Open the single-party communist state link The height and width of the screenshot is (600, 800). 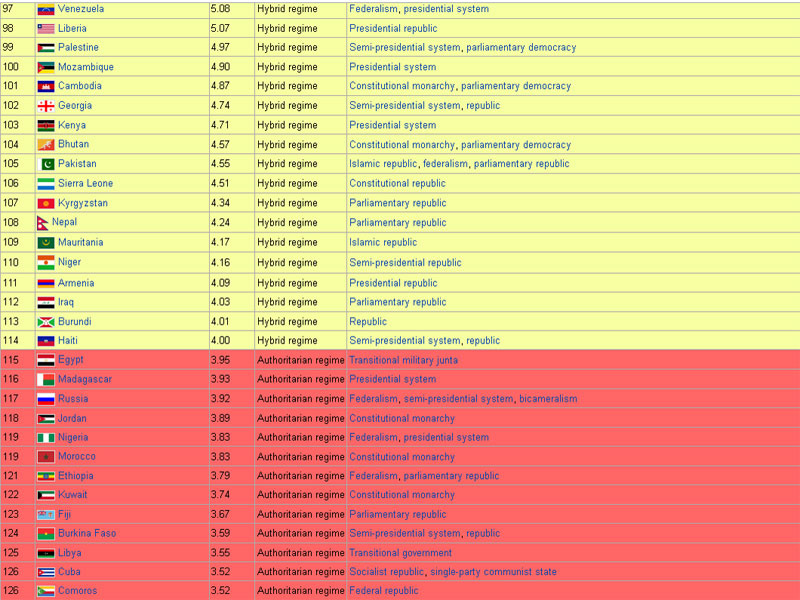493,572
